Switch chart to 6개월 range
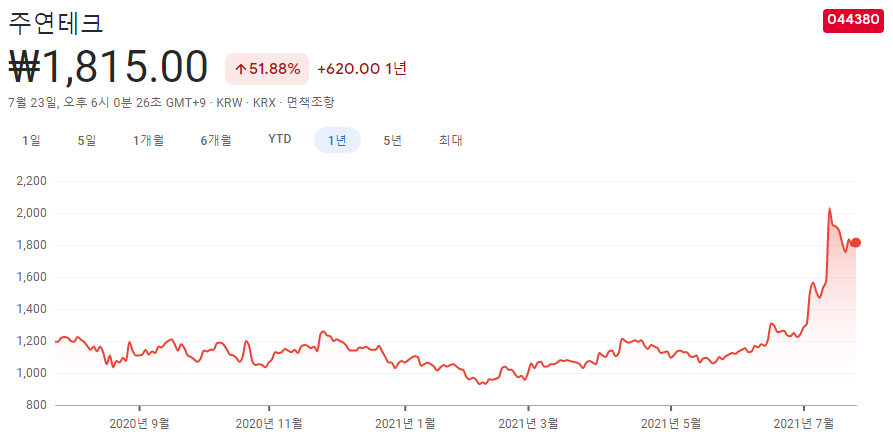 click(216, 141)
